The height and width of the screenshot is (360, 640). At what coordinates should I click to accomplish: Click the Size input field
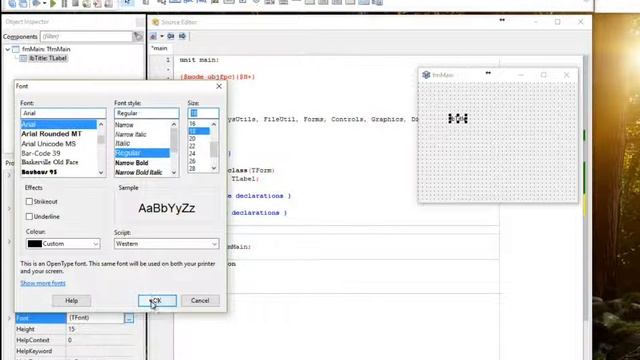coord(203,113)
